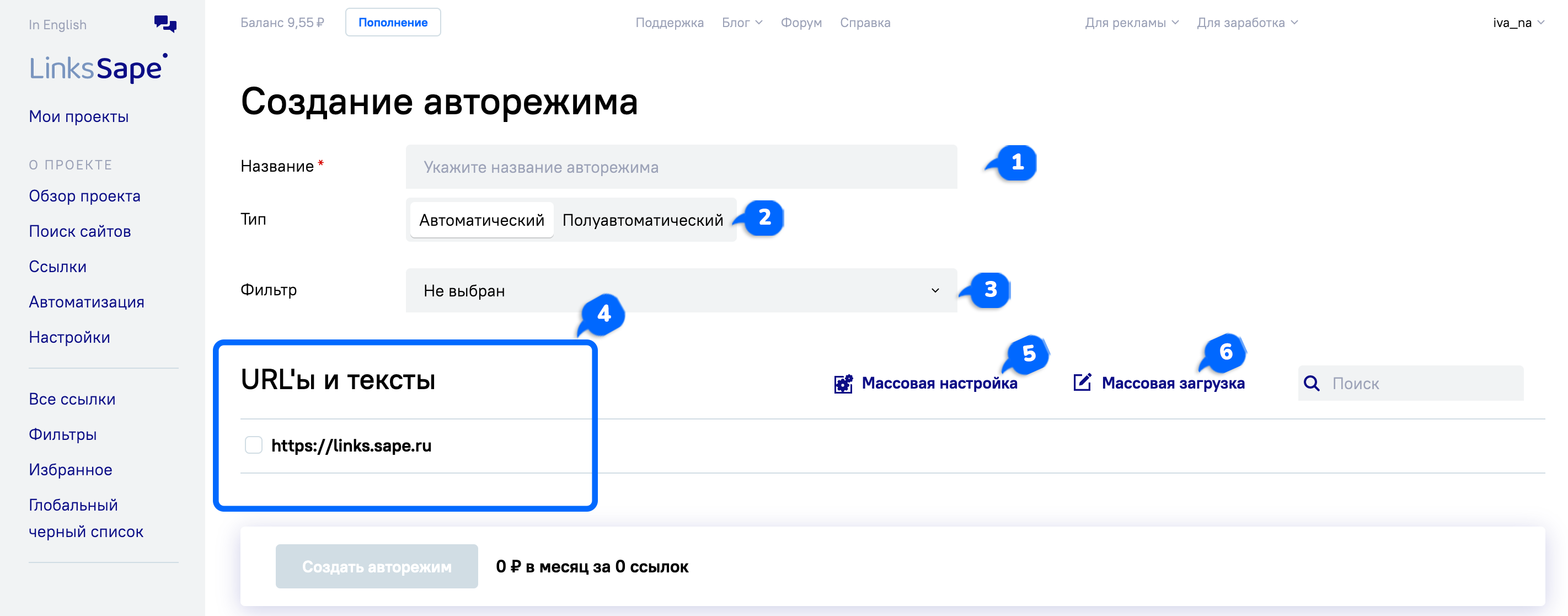Open Настройки in sidebar
The height and width of the screenshot is (616, 1568).
coord(69,337)
